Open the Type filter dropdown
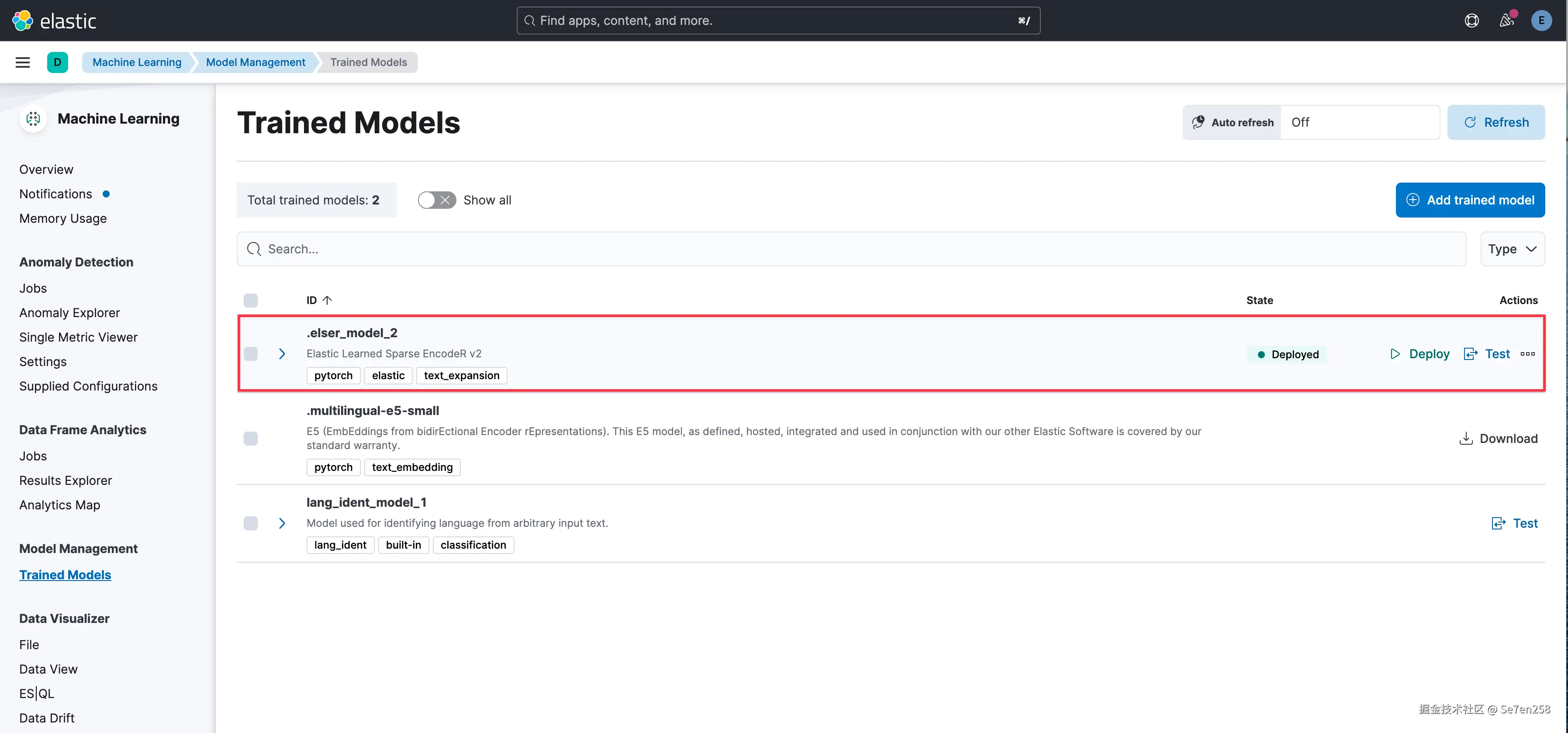This screenshot has height=733, width=1568. pyautogui.click(x=1512, y=249)
